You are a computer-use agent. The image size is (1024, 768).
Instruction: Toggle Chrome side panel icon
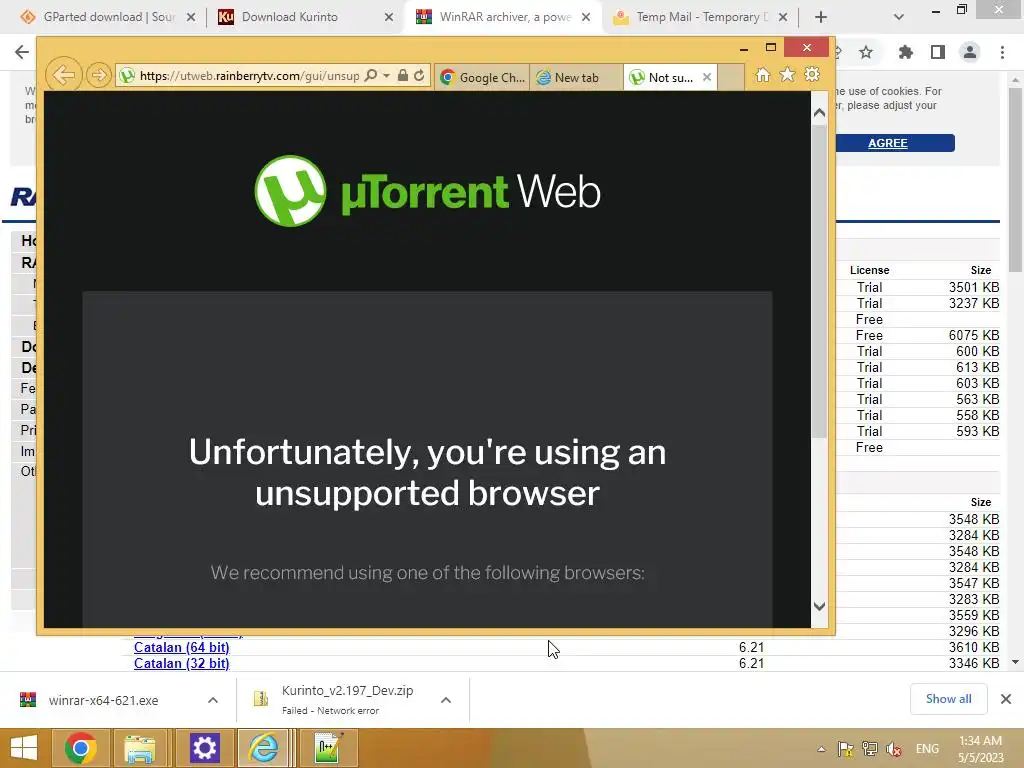(938, 52)
